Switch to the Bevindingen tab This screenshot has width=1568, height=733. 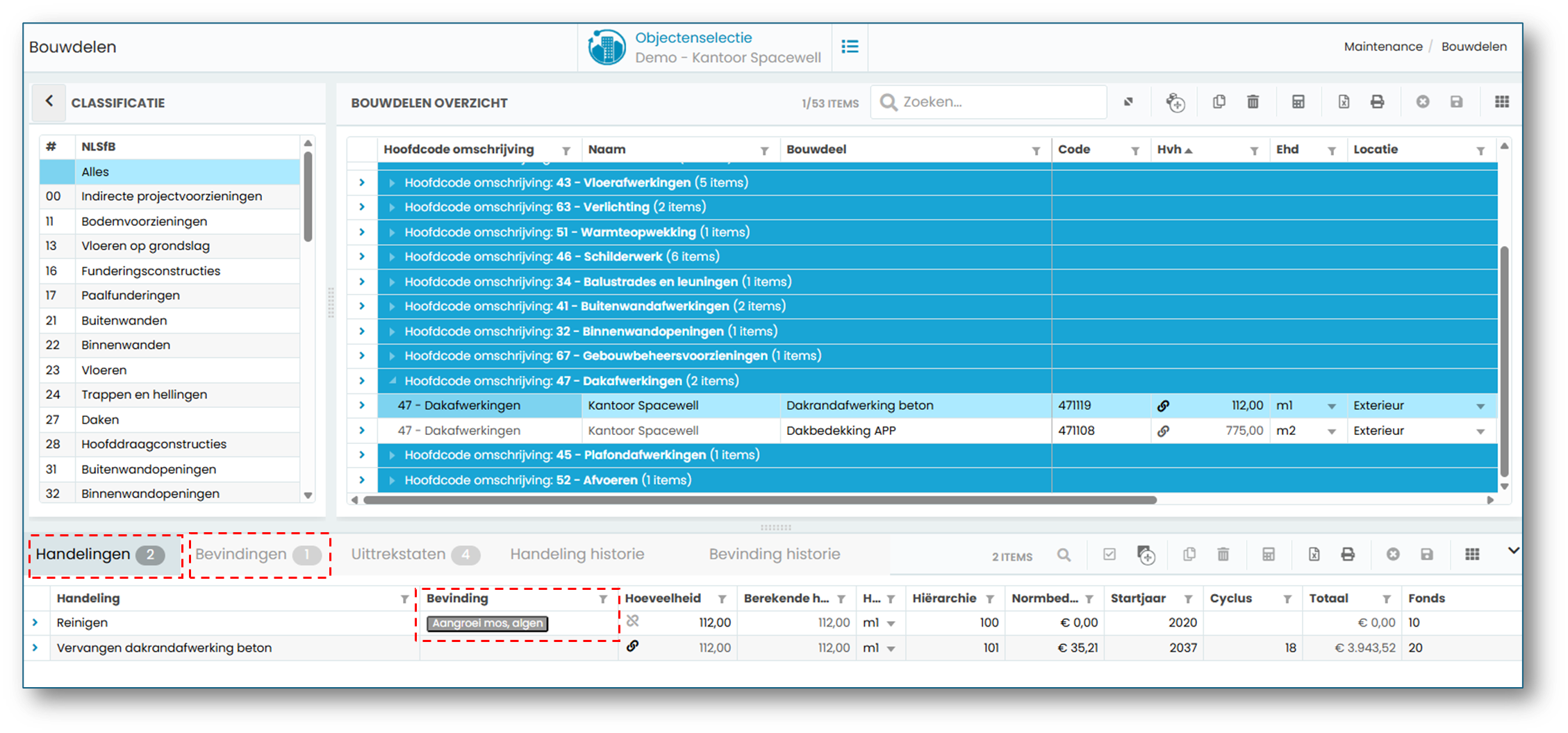click(x=259, y=554)
